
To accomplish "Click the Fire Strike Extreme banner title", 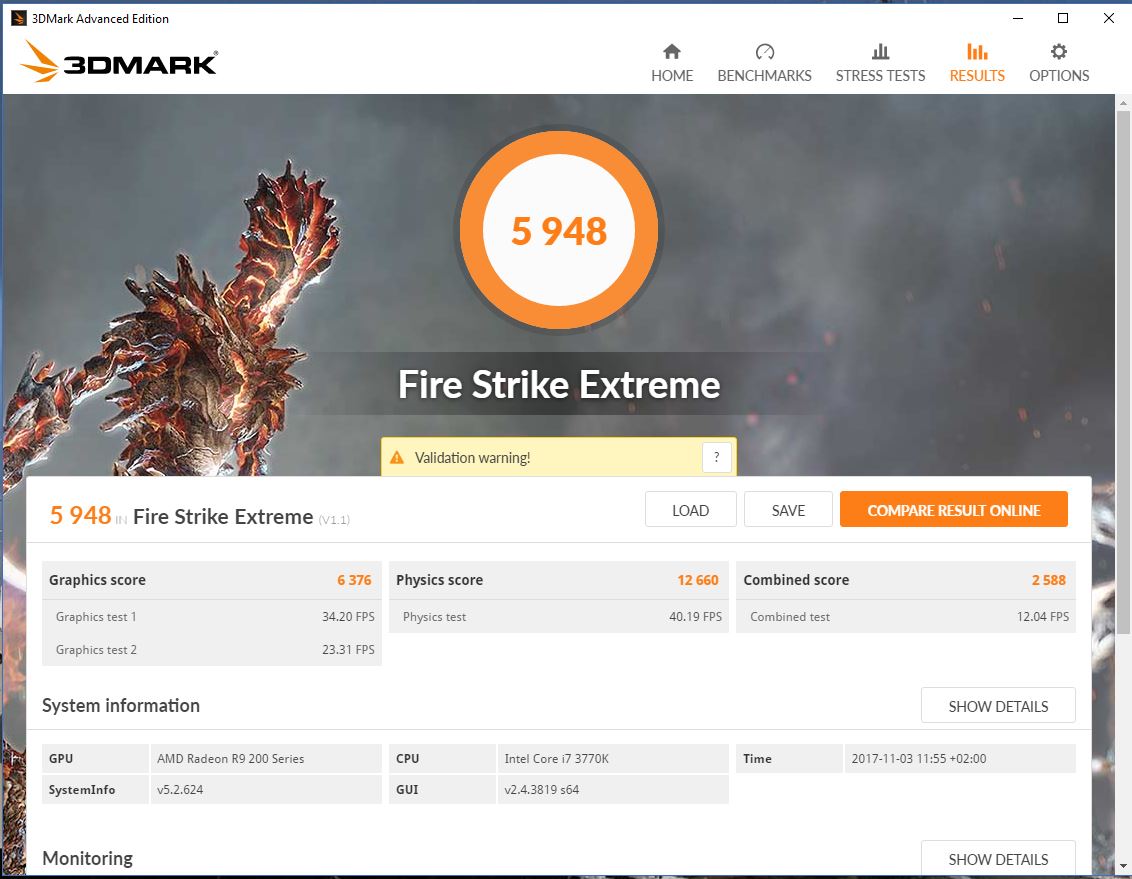I will coord(559,384).
